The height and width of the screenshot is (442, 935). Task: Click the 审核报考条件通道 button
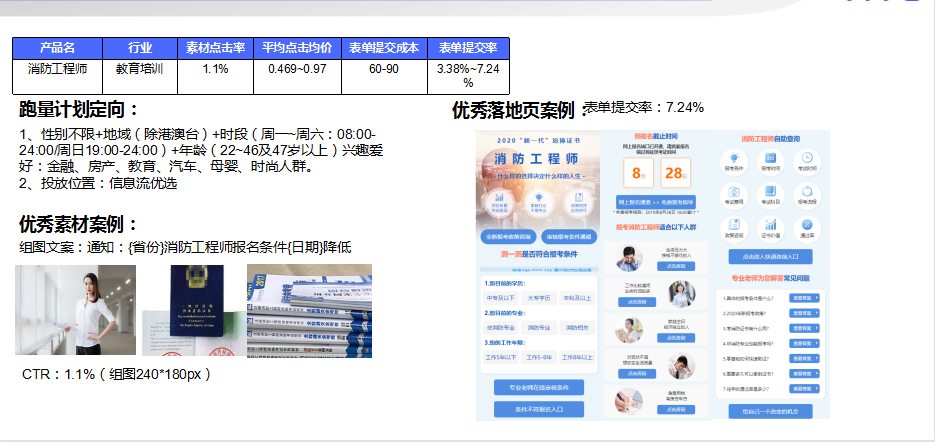tap(569, 237)
